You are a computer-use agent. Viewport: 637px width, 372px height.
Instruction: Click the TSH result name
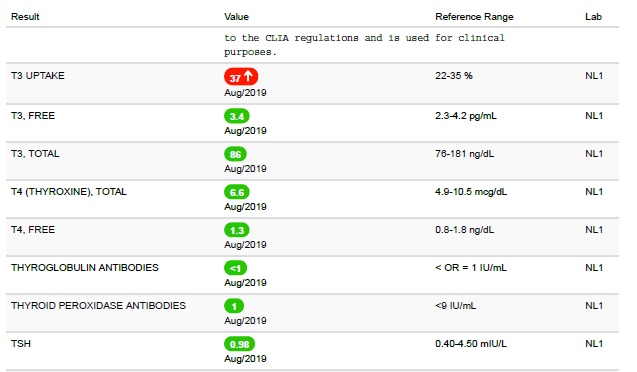[21, 344]
